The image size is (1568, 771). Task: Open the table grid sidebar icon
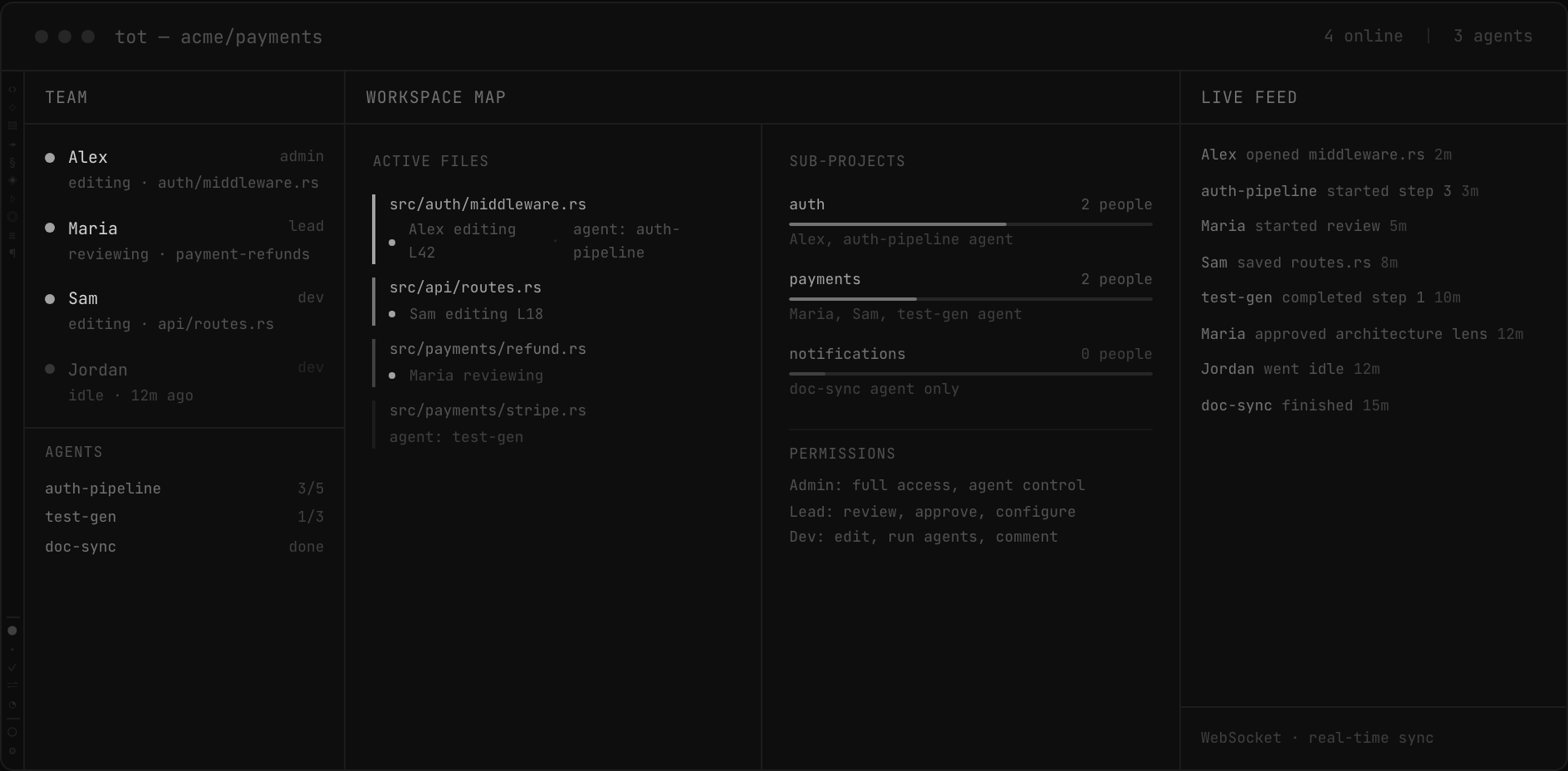tap(12, 125)
